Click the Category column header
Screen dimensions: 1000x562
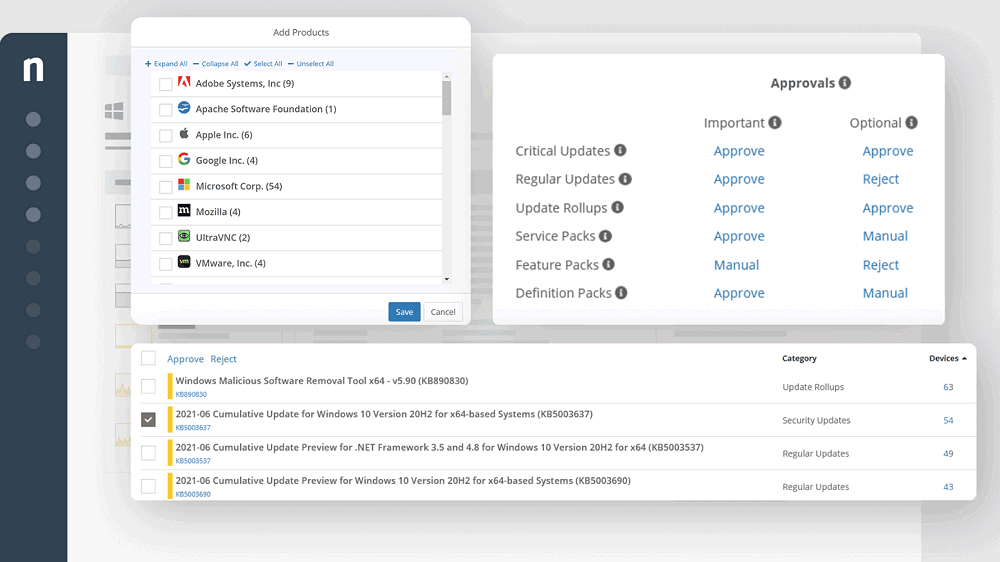799,359
